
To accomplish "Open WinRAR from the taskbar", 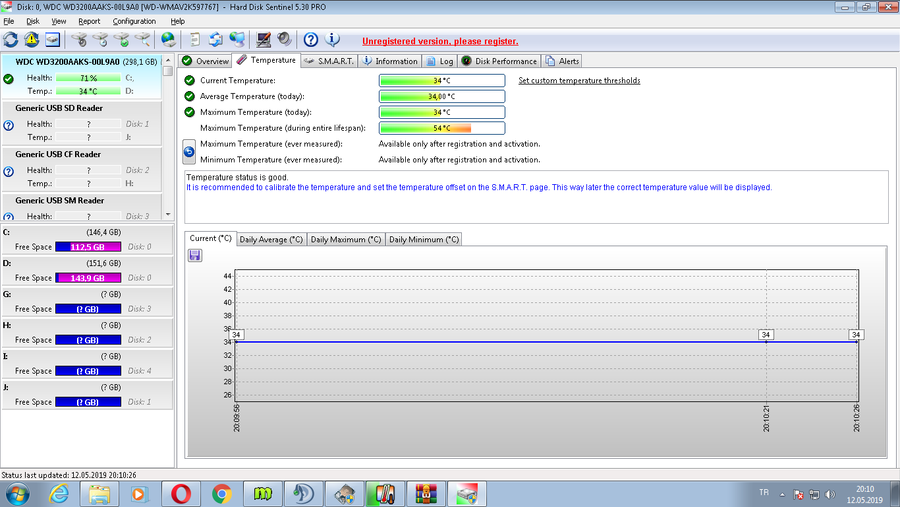I will (x=426, y=494).
